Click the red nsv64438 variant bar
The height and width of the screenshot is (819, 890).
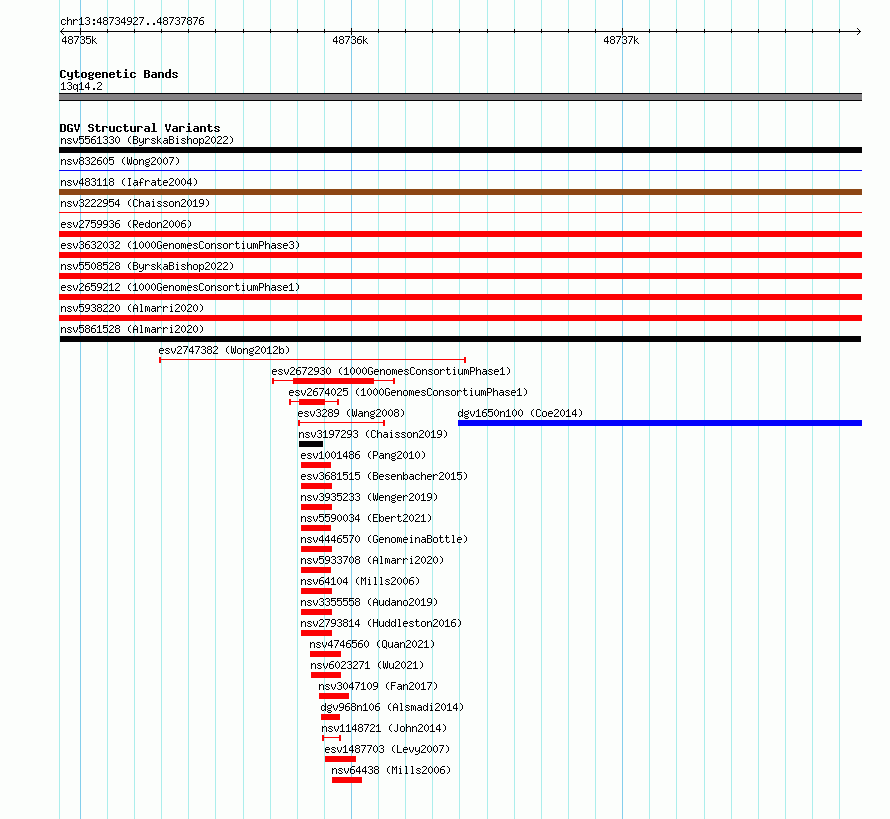coord(347,780)
